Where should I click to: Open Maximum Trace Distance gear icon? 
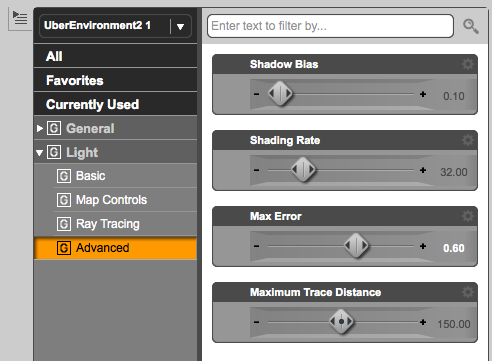tap(468, 292)
